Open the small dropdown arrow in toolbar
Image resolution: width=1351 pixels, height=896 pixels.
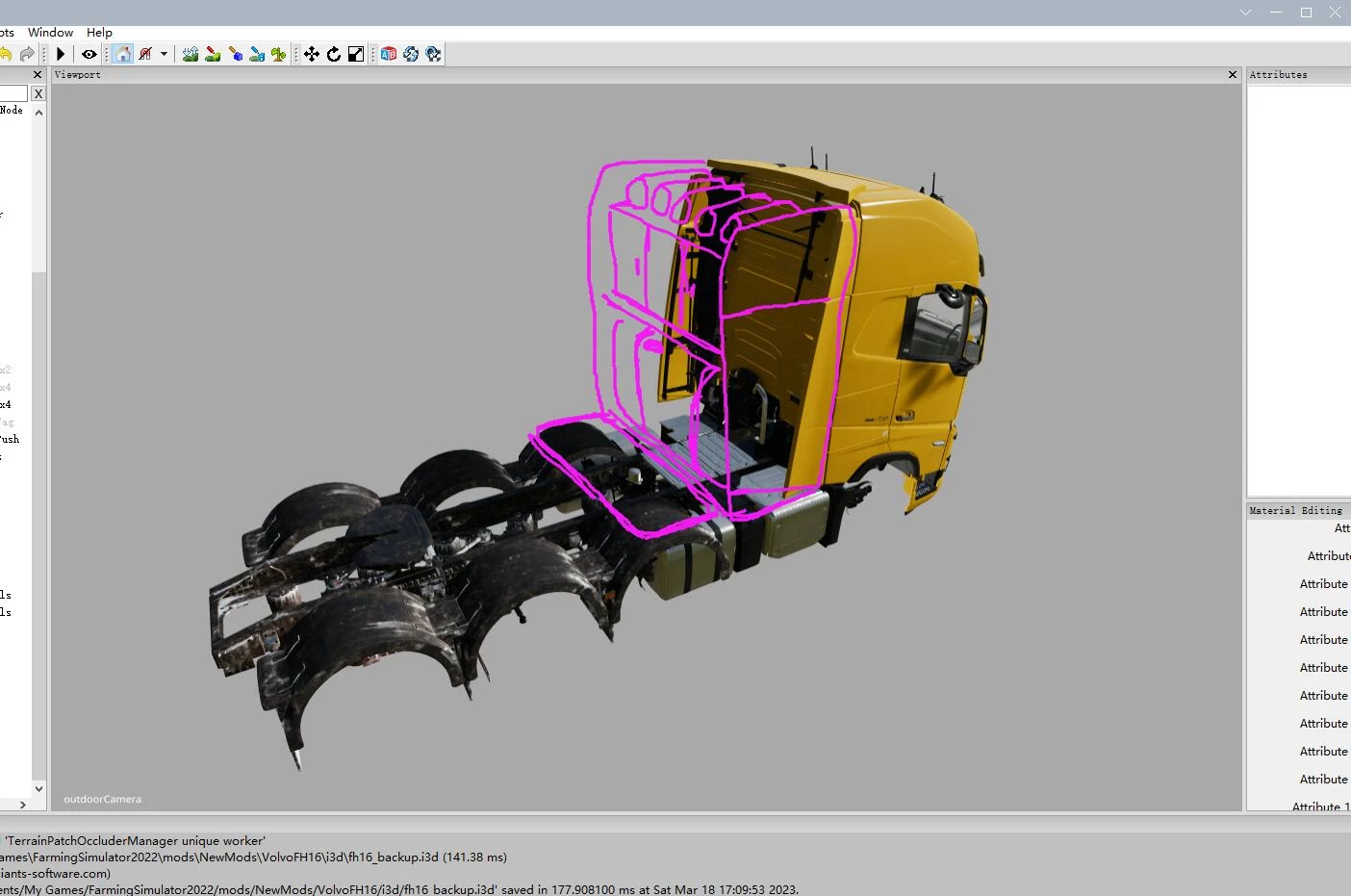[x=164, y=54]
